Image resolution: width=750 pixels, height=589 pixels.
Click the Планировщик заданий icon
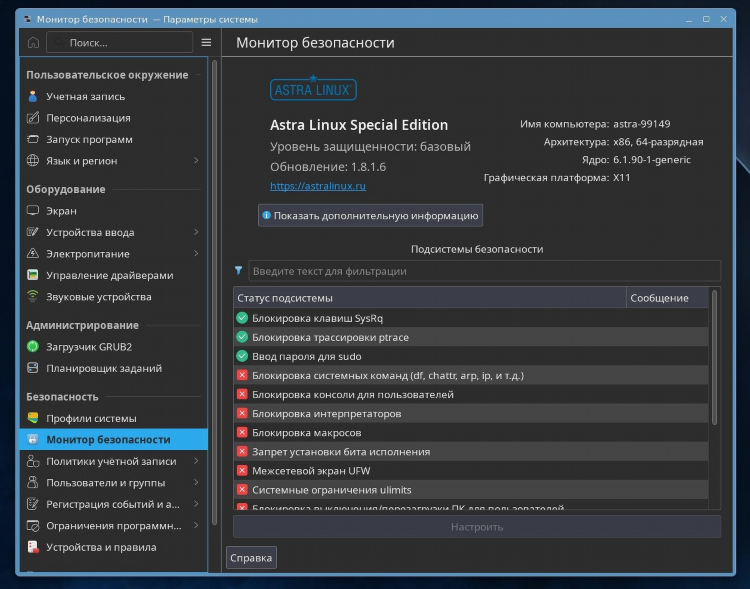tap(33, 368)
